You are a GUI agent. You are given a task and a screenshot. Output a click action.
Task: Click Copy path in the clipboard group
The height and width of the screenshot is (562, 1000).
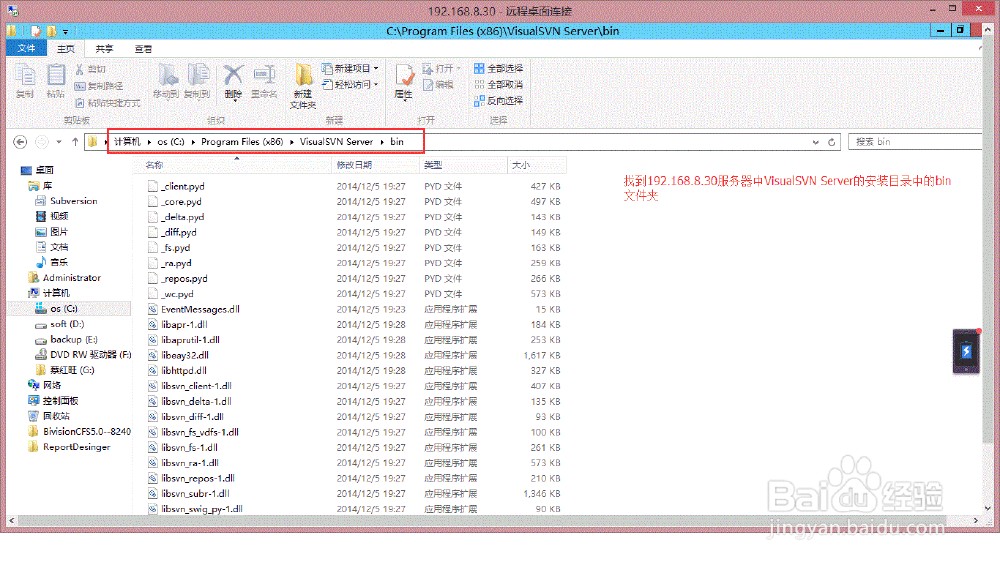(x=99, y=86)
